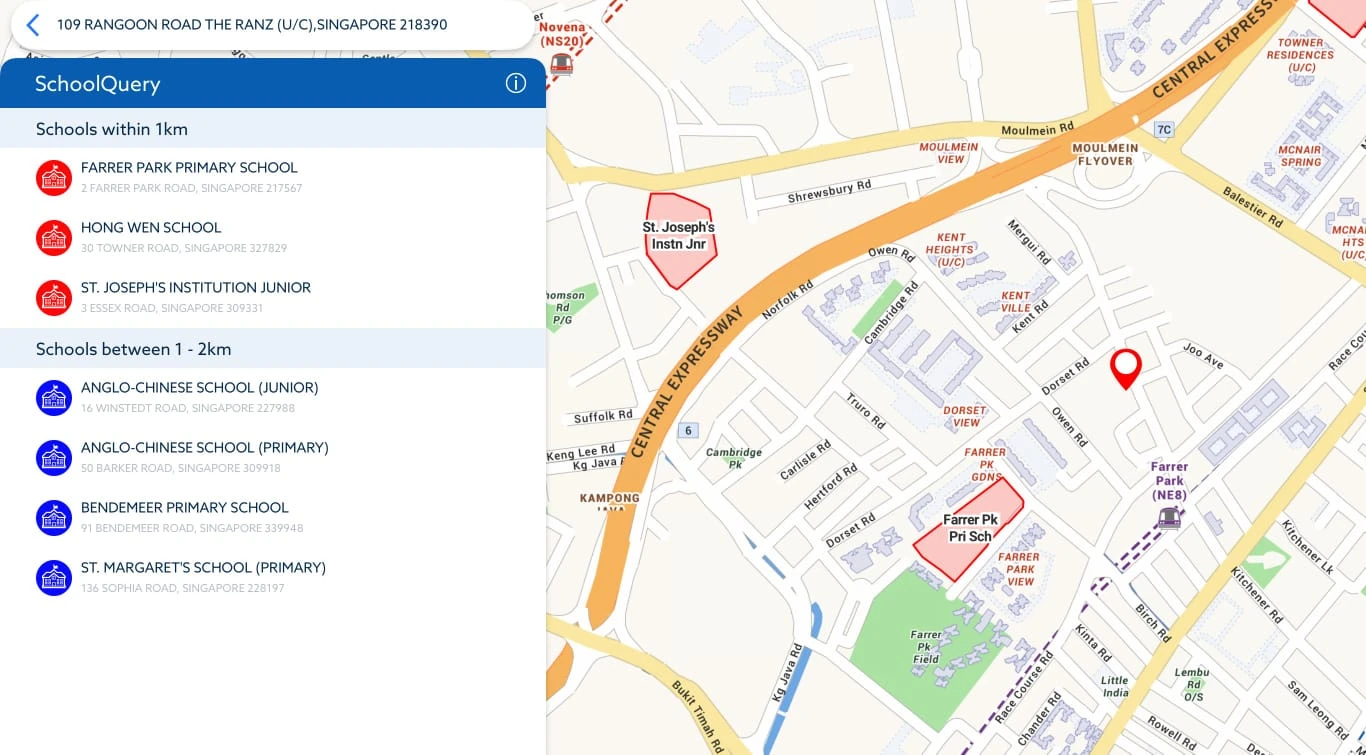Image resolution: width=1366 pixels, height=755 pixels.
Task: Click St. Joseph's Institution Junior red icon
Action: pos(54,298)
